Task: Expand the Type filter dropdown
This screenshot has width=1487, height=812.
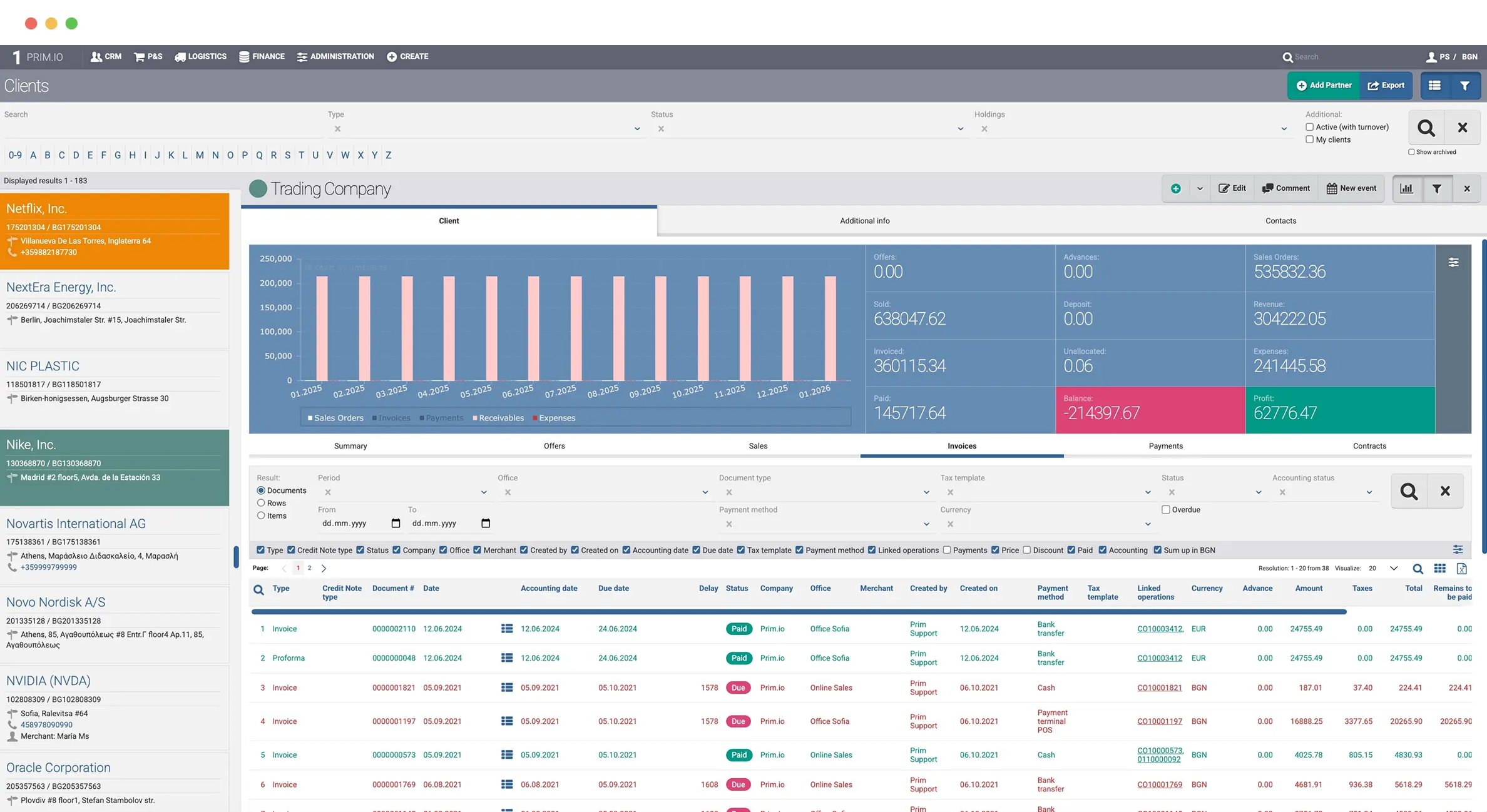Action: tap(637, 129)
